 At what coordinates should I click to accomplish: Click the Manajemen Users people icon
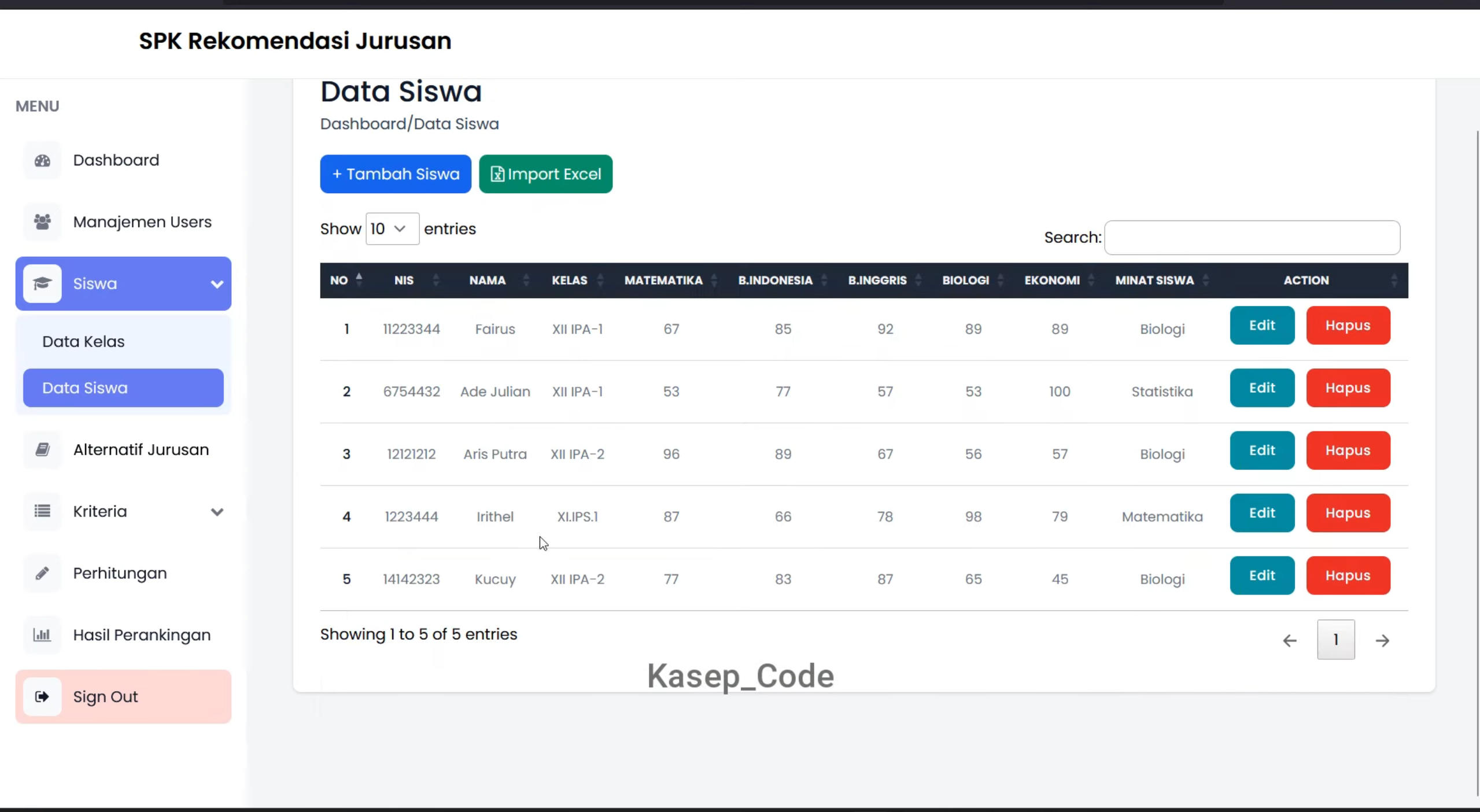point(42,222)
